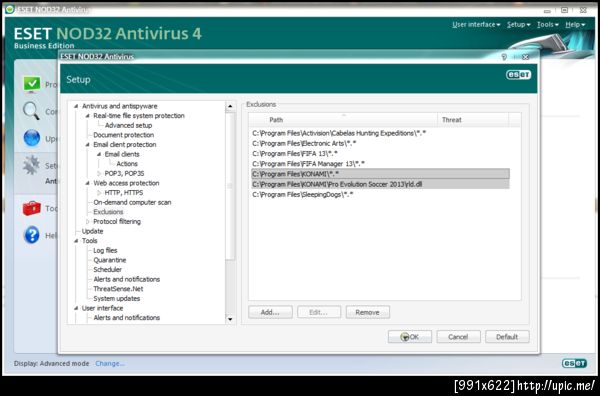Select the SleepingDogs exclusion row
Image resolution: width=600 pixels, height=396 pixels.
[x=380, y=194]
